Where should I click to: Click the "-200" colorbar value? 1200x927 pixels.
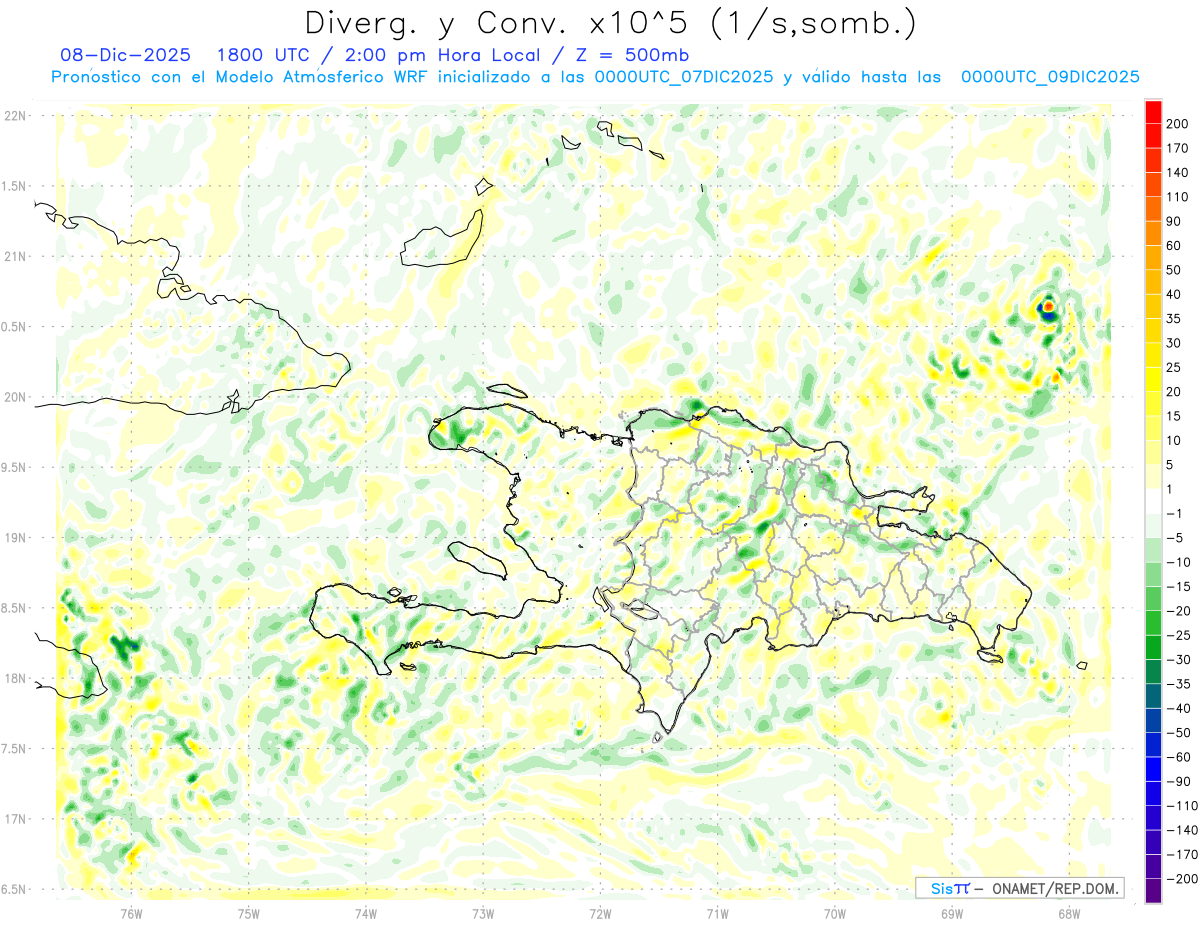1183,879
